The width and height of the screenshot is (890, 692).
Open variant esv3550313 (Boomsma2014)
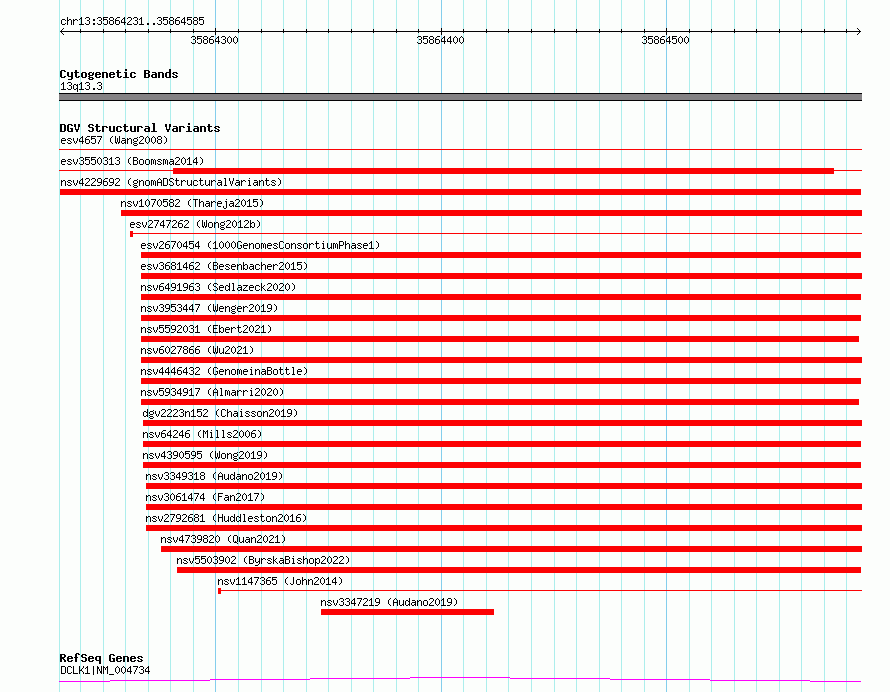[x=132, y=161]
